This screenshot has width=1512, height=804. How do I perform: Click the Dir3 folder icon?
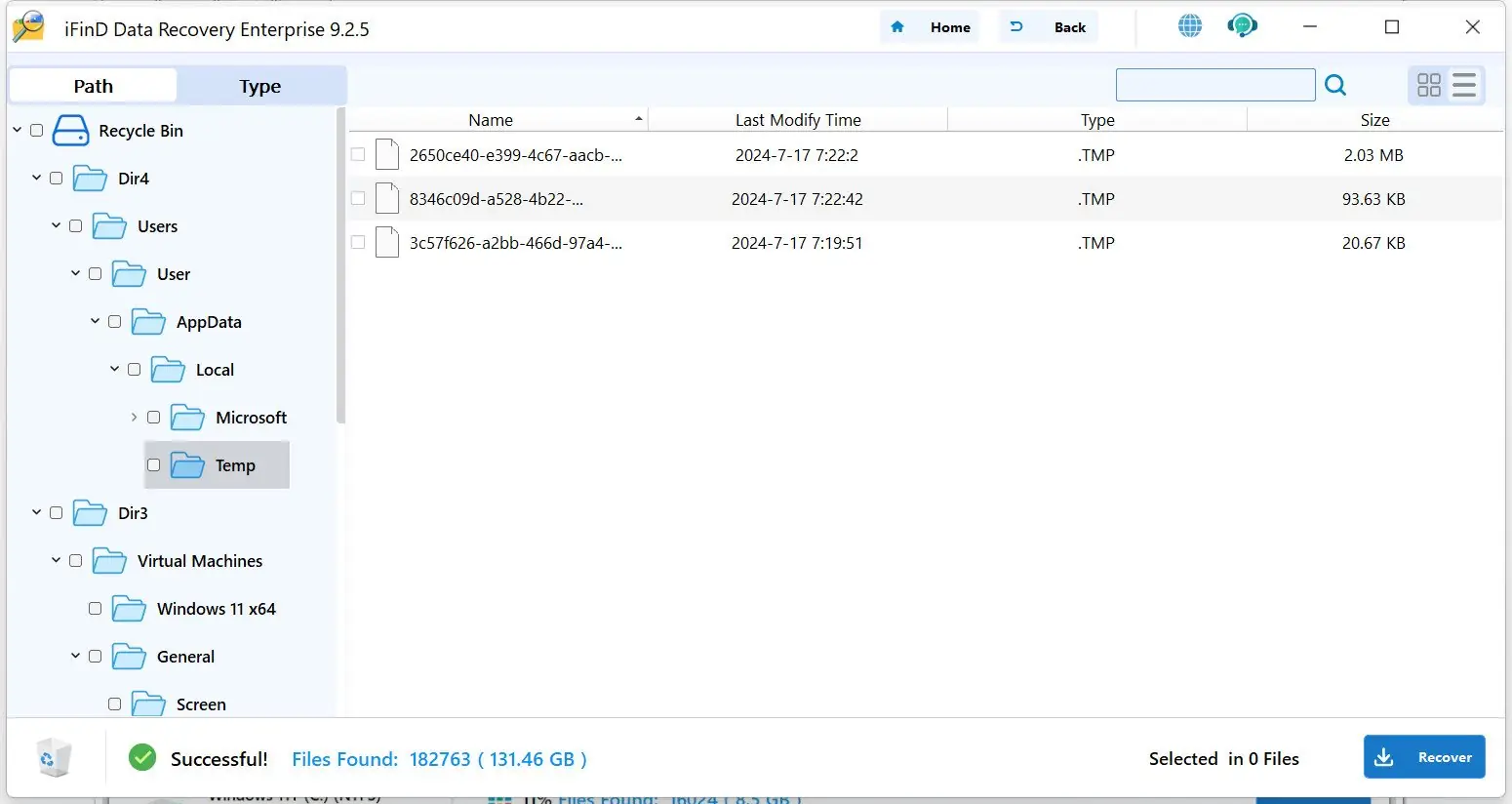pyautogui.click(x=90, y=513)
